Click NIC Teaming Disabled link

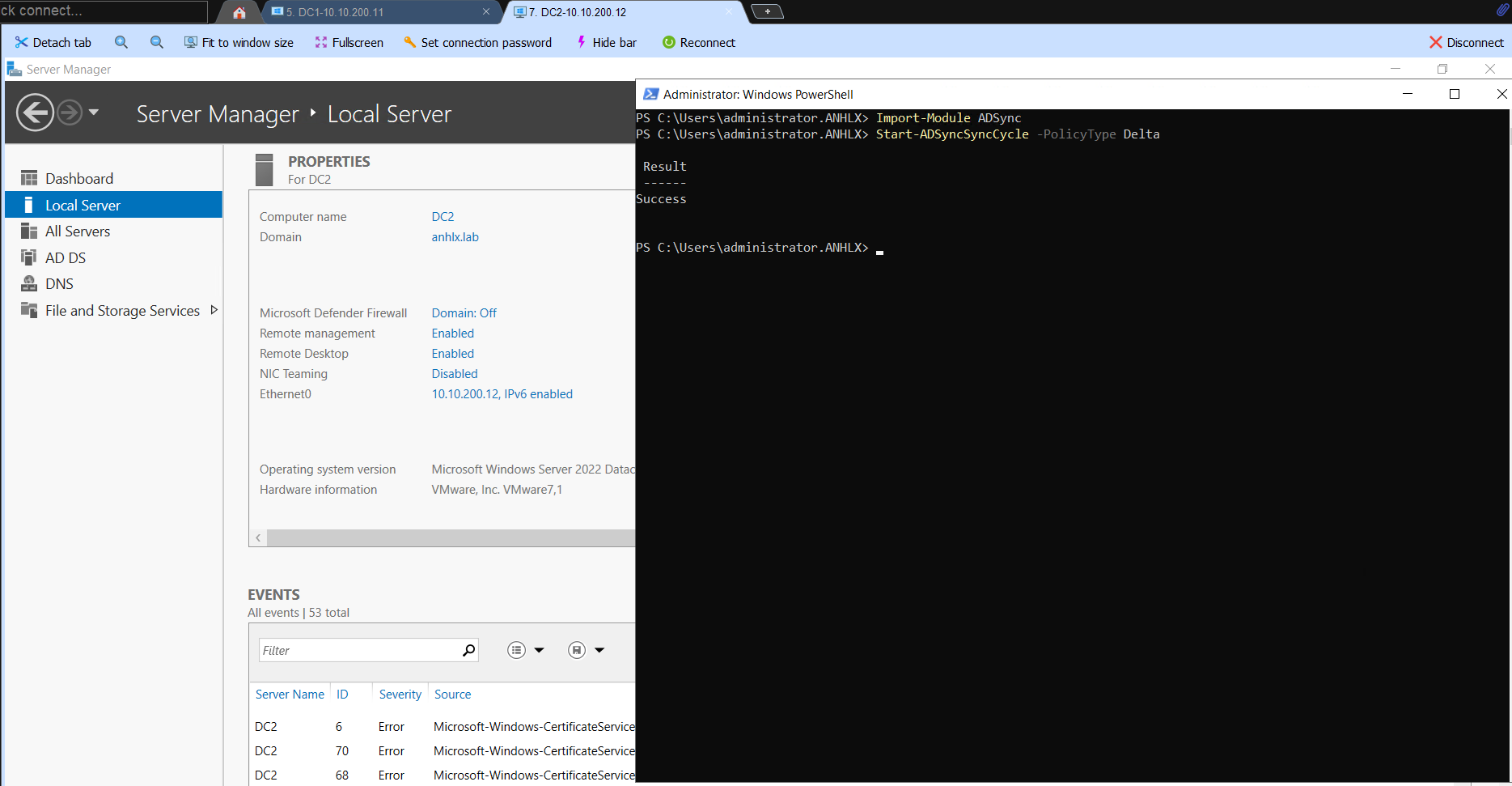coord(454,374)
